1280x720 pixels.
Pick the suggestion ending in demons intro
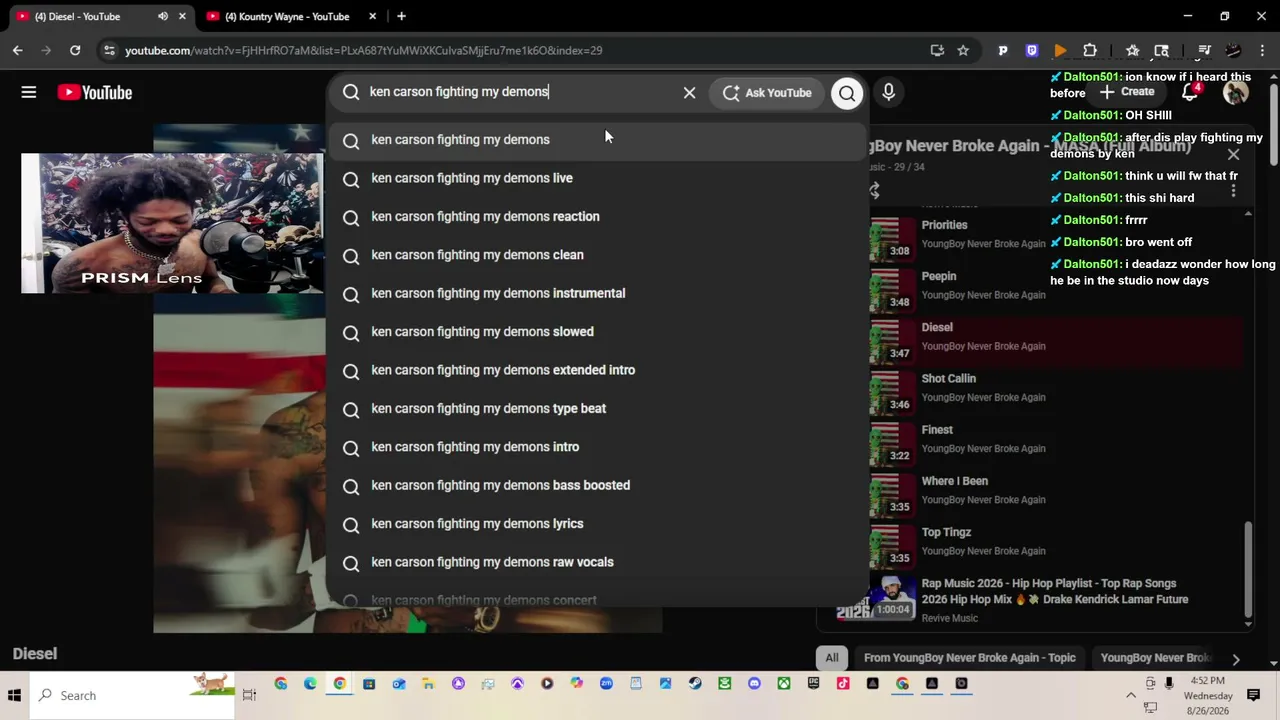(x=597, y=447)
